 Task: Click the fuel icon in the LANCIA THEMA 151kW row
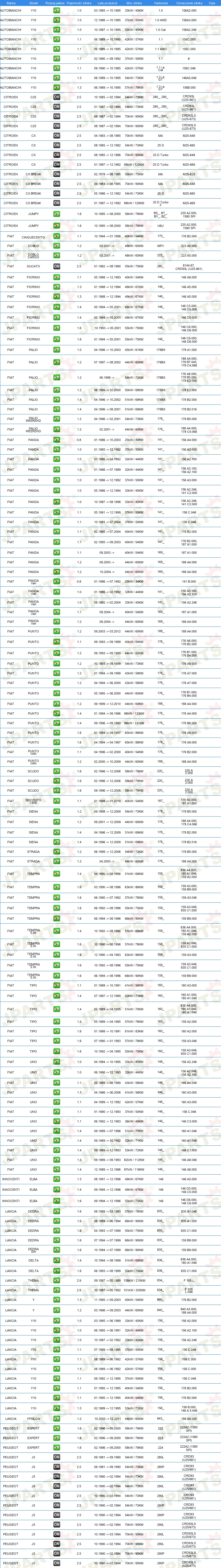(57, 1290)
